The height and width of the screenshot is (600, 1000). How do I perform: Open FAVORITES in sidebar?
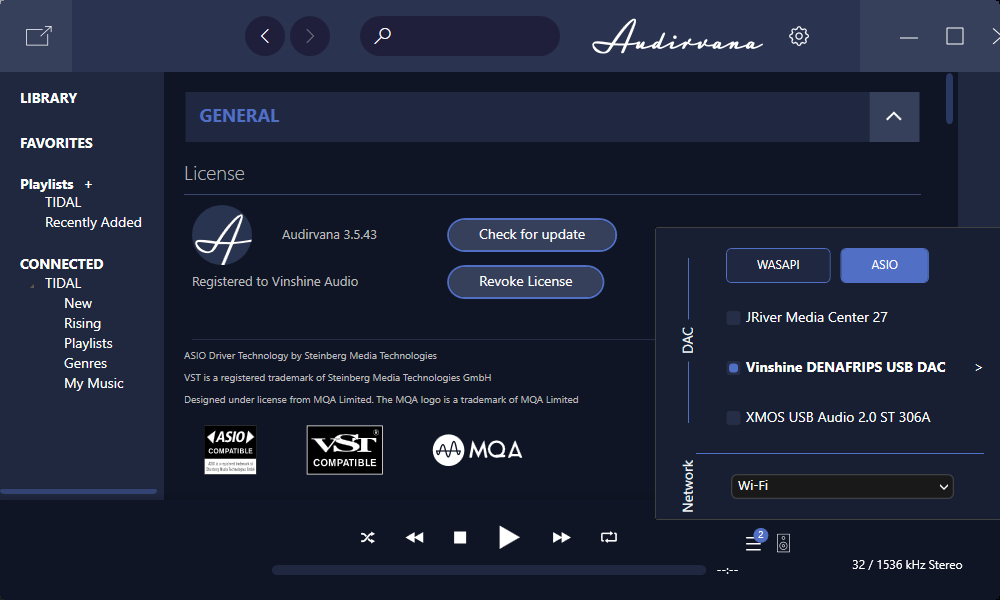[56, 143]
